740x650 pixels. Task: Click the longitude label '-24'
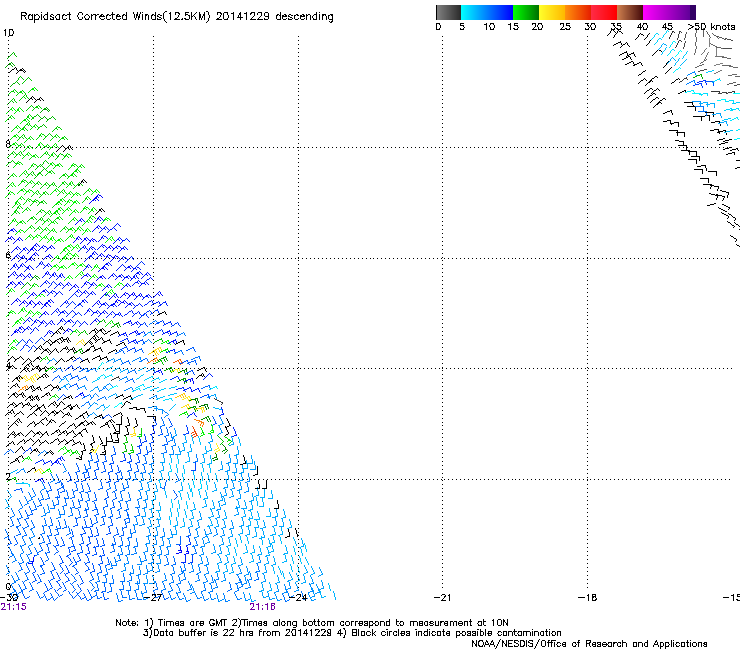click(298, 598)
